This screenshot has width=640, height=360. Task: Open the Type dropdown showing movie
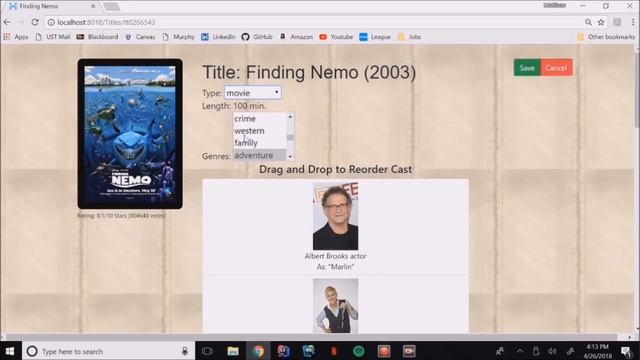coord(253,93)
